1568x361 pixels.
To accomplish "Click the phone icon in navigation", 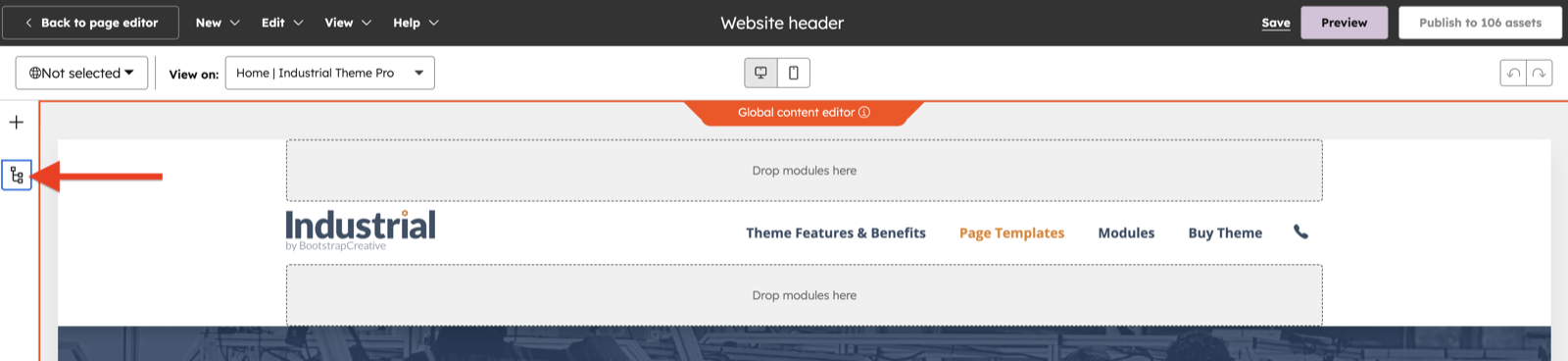I will (1300, 232).
